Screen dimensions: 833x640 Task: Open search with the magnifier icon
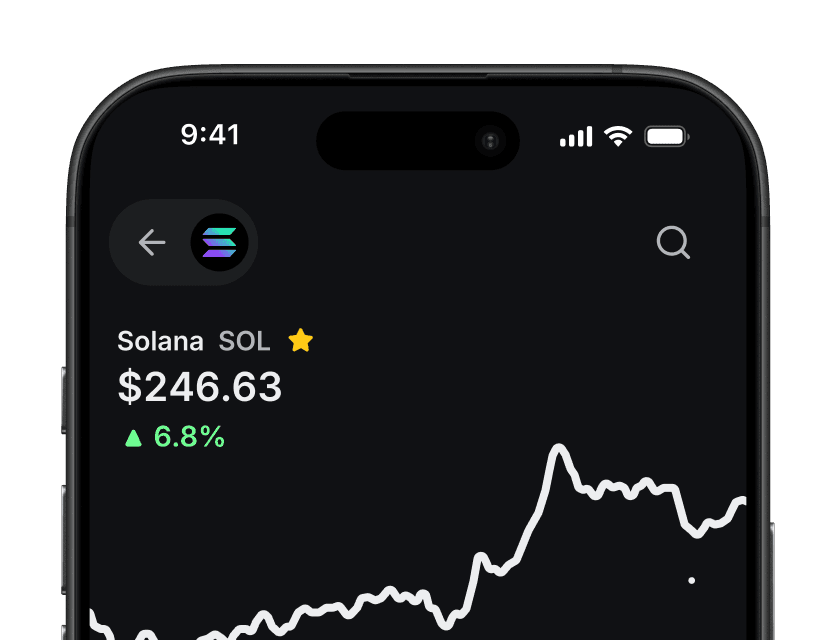(673, 242)
